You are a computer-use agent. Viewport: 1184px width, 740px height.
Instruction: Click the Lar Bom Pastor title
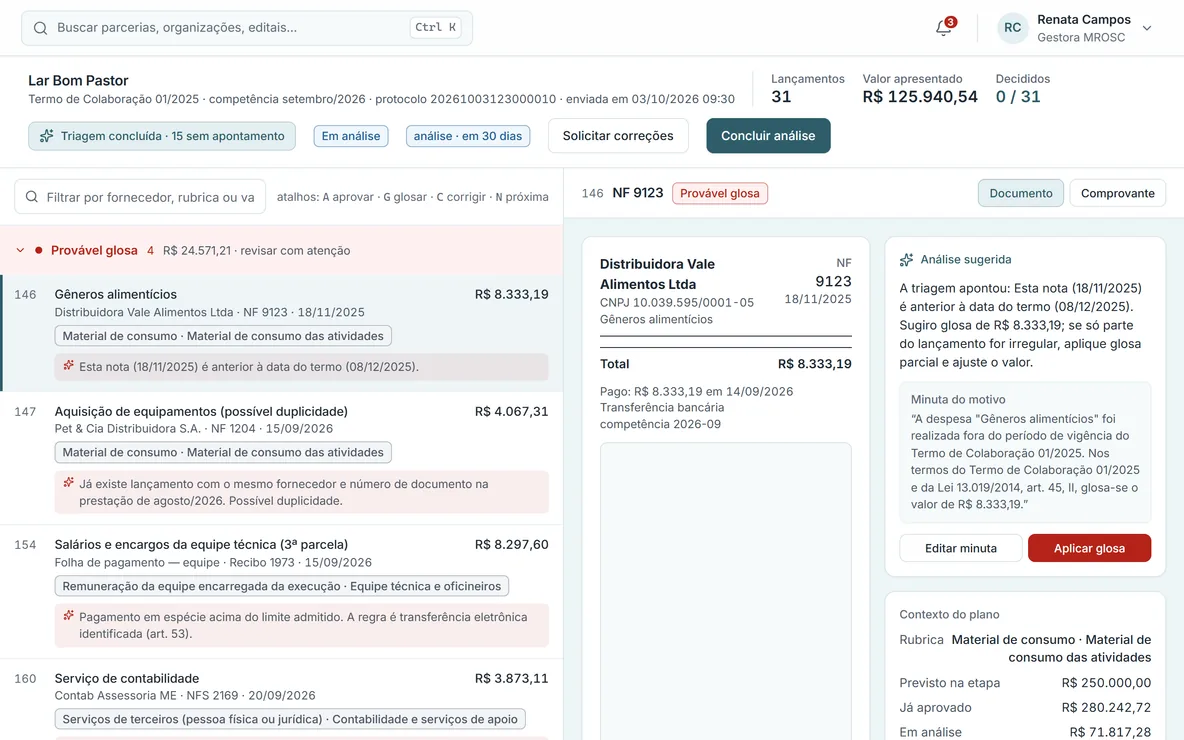click(x=79, y=80)
